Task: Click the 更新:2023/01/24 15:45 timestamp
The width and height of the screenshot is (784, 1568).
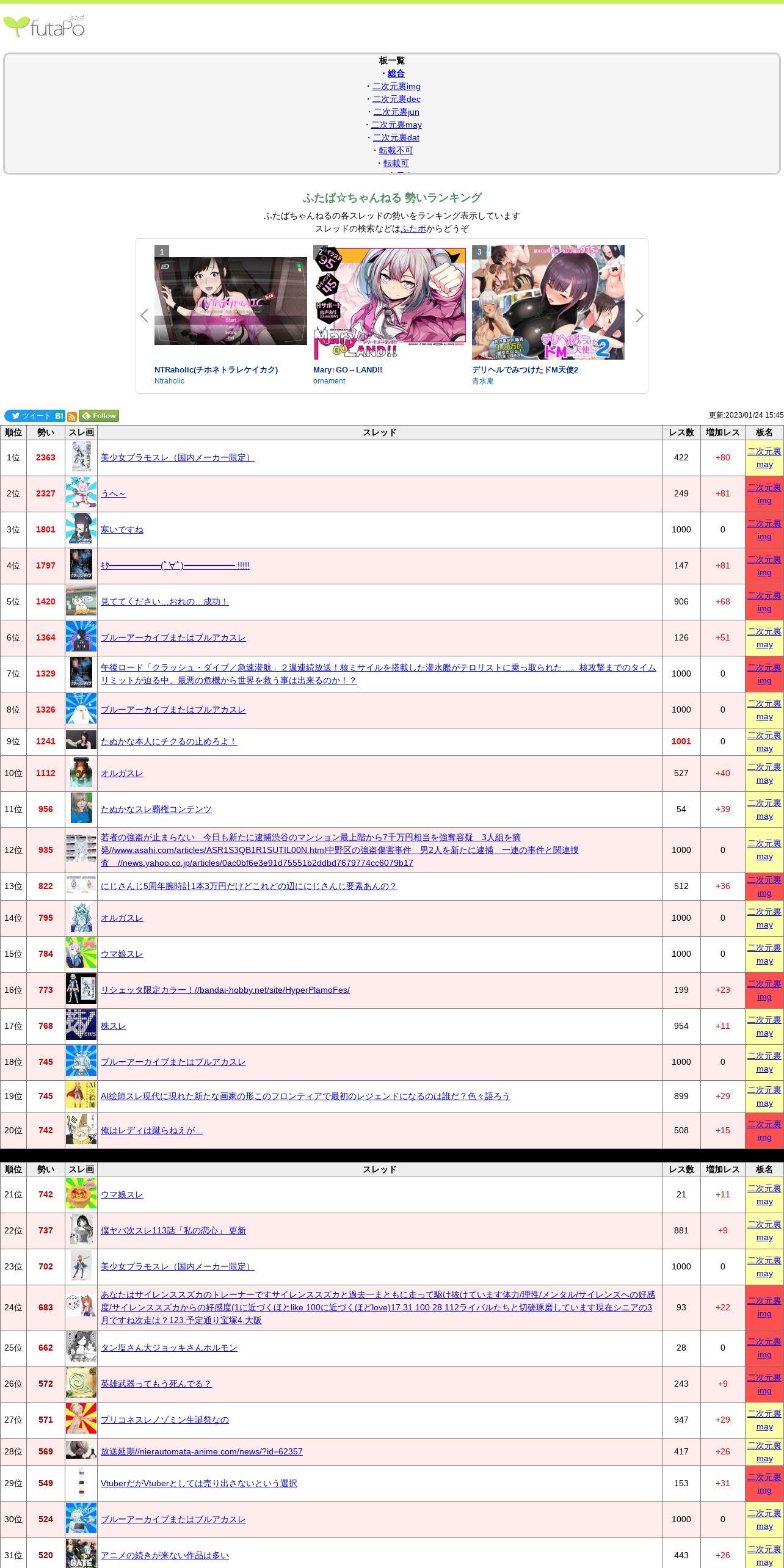Action: tap(746, 415)
